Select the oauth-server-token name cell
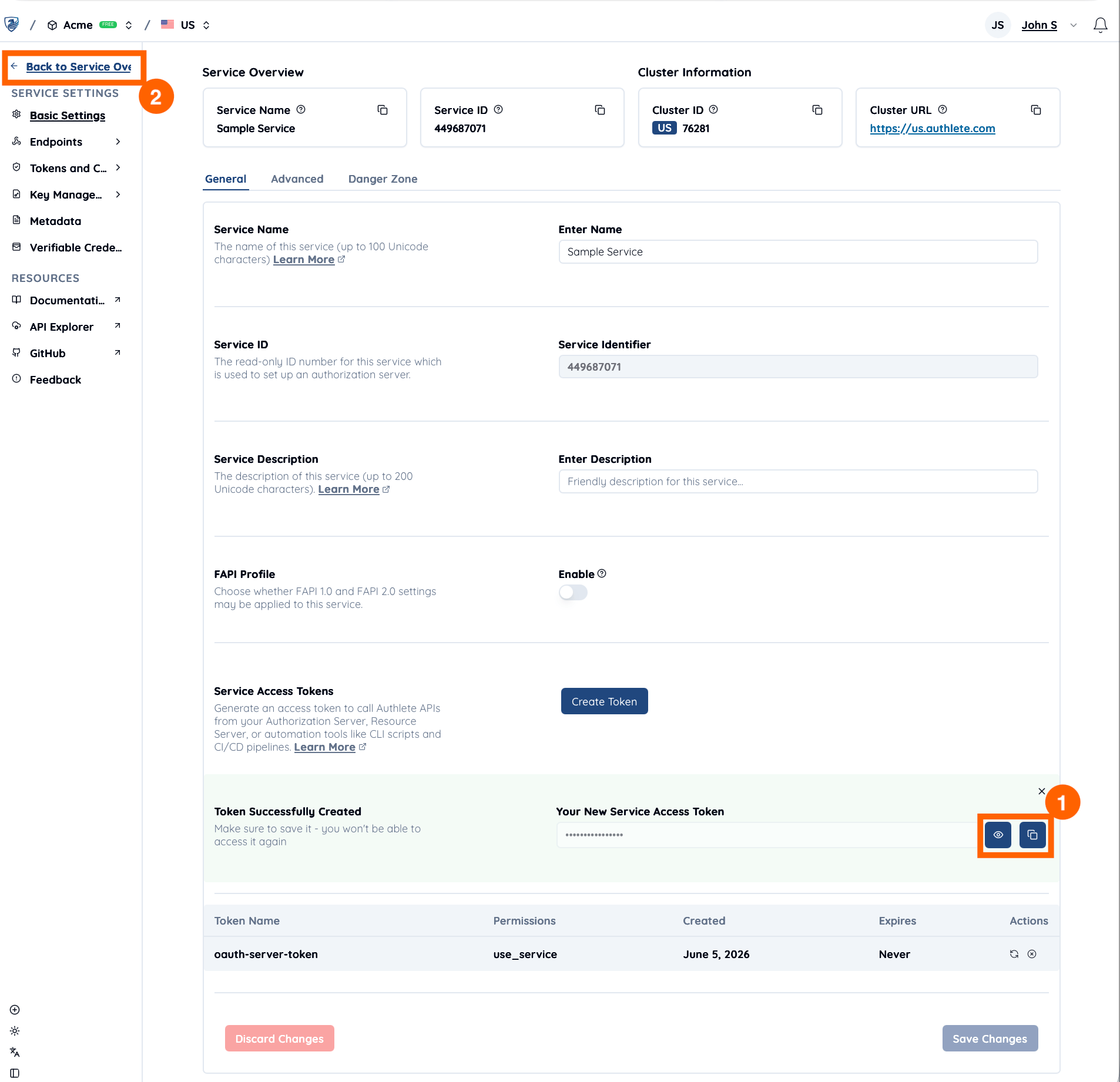 pos(266,954)
